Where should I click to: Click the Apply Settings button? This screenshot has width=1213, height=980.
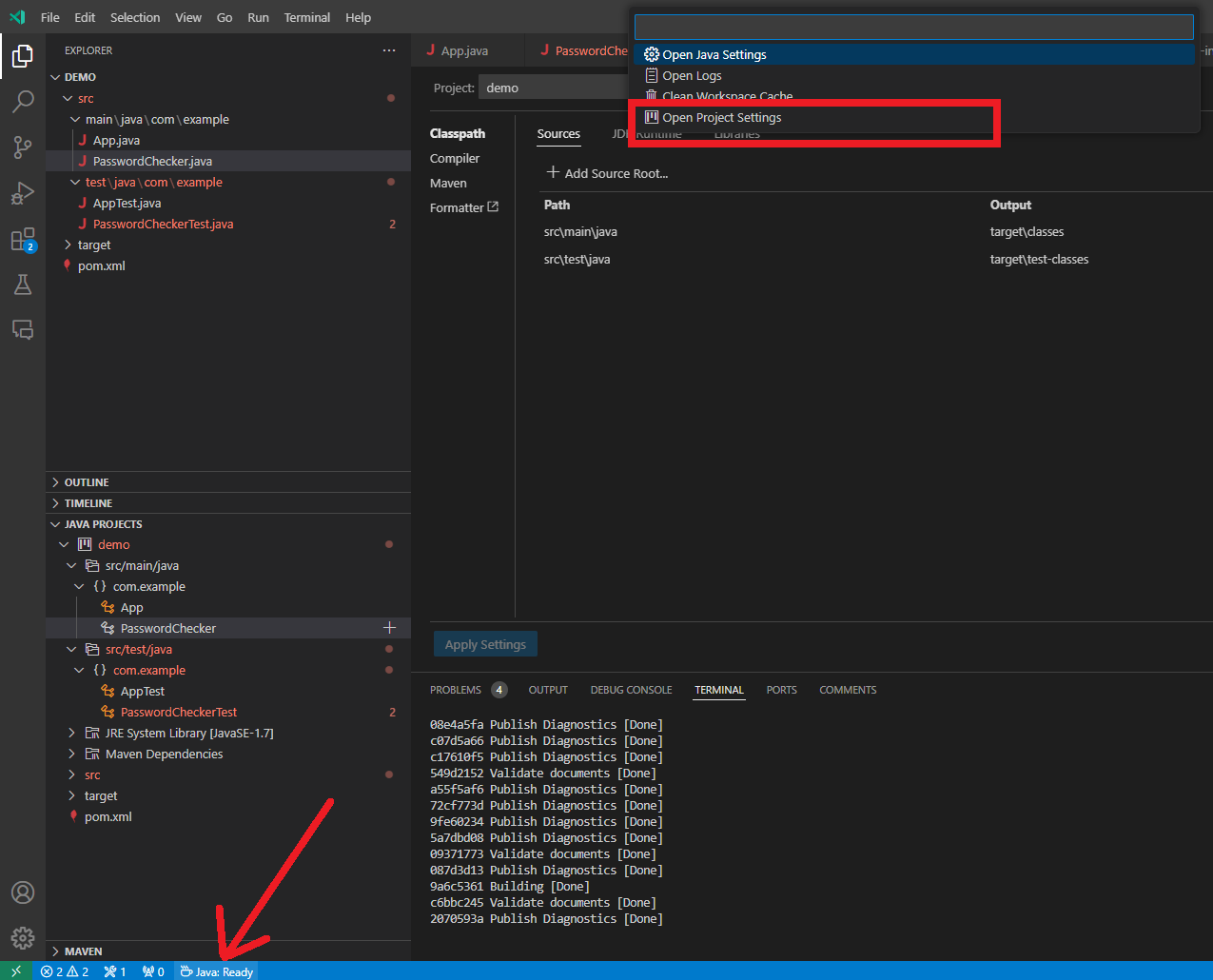pyautogui.click(x=485, y=644)
